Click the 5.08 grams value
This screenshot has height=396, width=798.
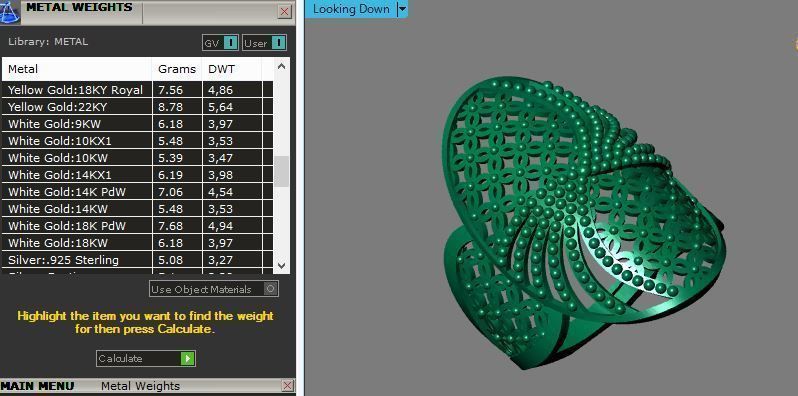[170, 260]
